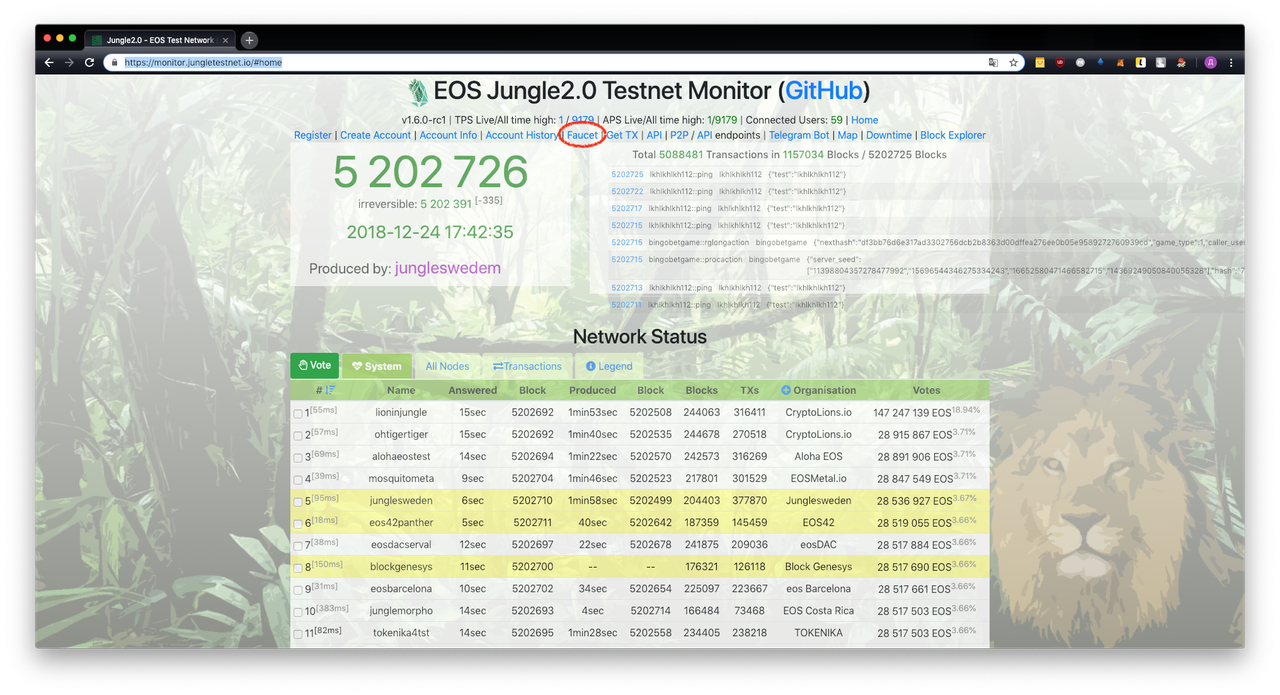Open the Faucet link
Image resolution: width=1280 pixels, height=695 pixels.
(x=582, y=135)
